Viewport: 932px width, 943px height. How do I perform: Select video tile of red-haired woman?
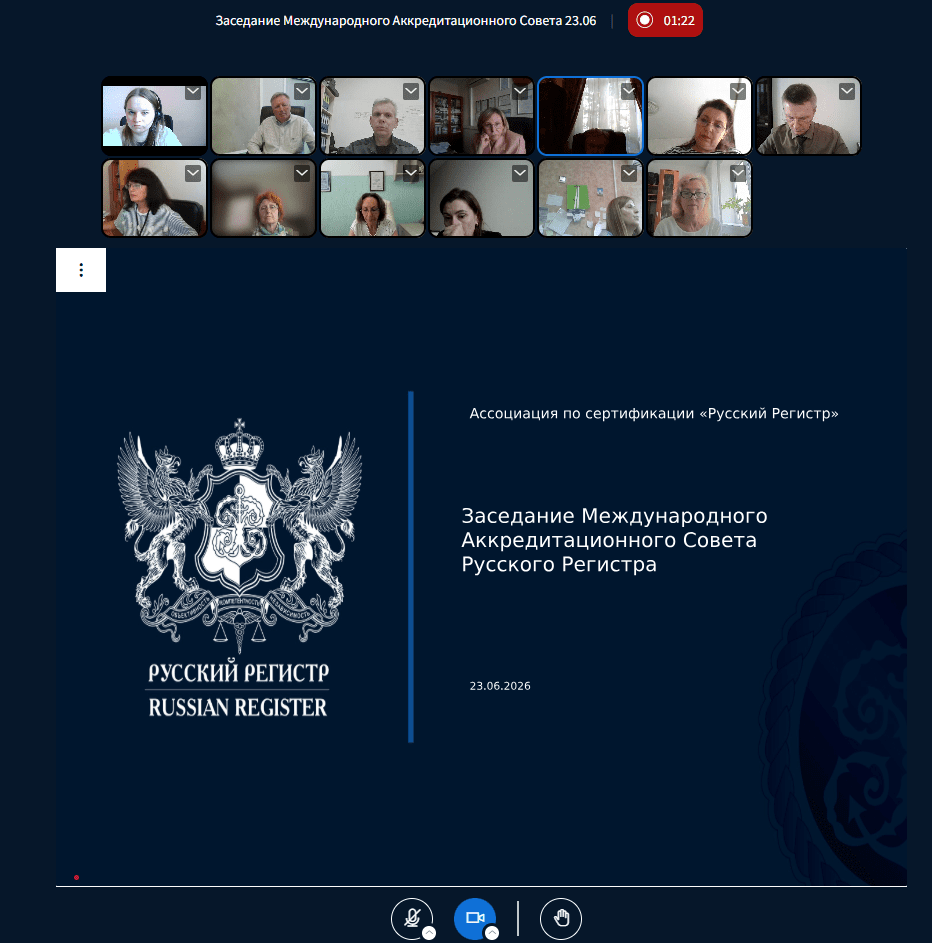(x=263, y=198)
